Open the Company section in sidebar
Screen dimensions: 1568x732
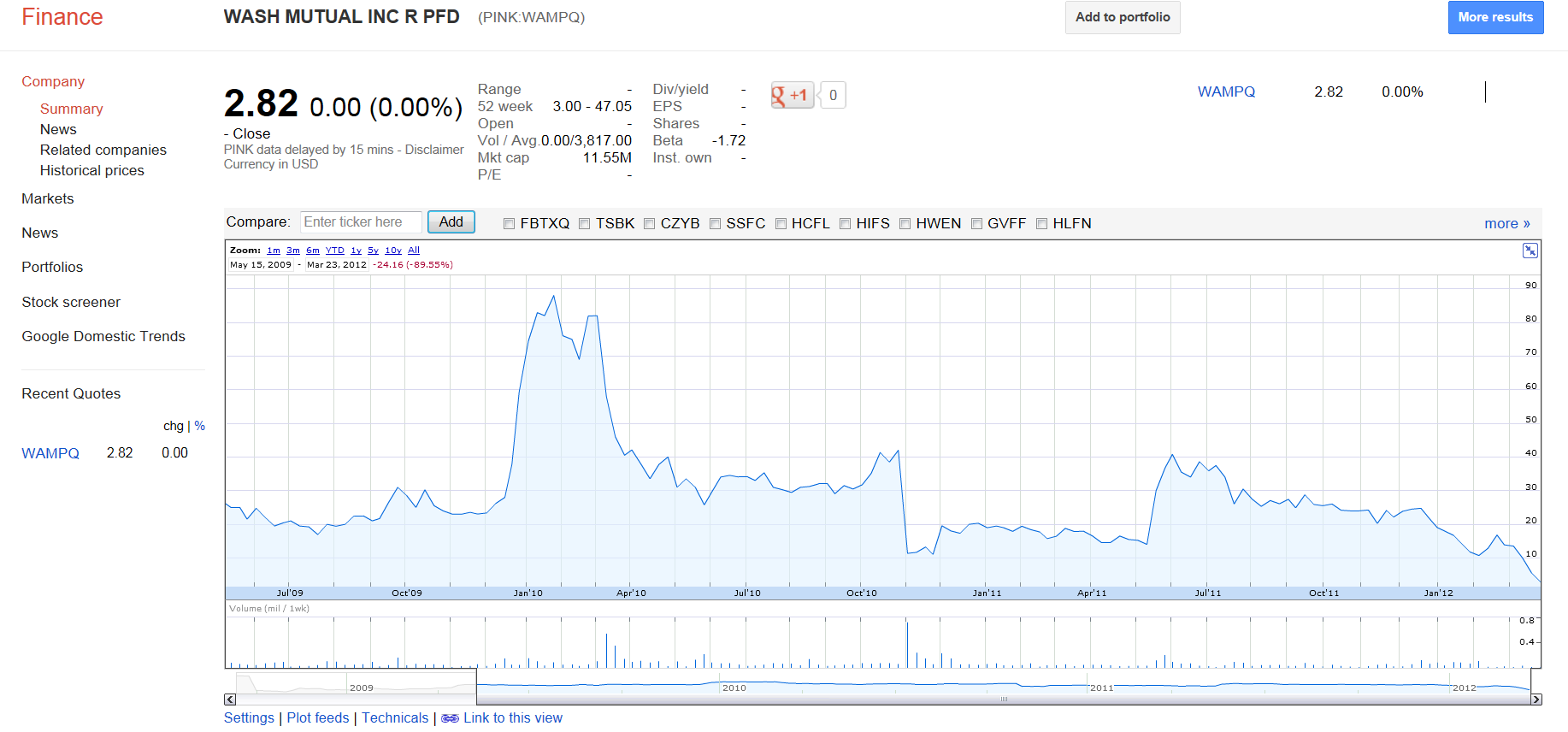coord(53,82)
